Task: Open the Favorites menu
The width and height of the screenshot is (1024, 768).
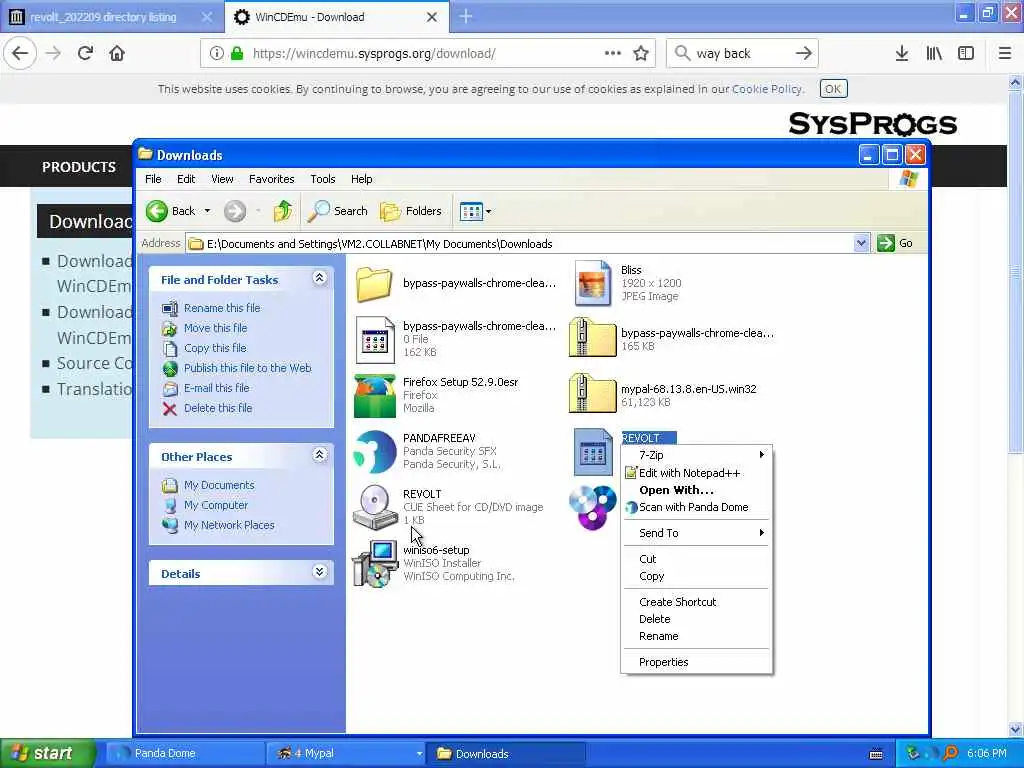Action: pyautogui.click(x=272, y=179)
